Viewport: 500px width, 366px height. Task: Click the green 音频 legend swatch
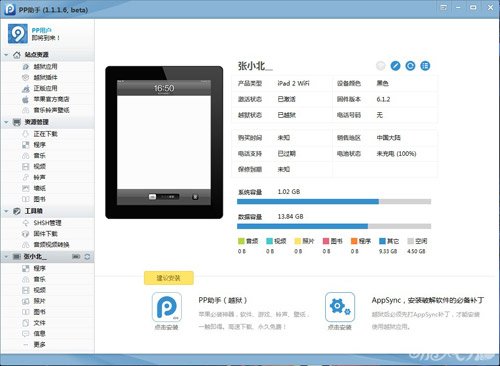pos(241,241)
